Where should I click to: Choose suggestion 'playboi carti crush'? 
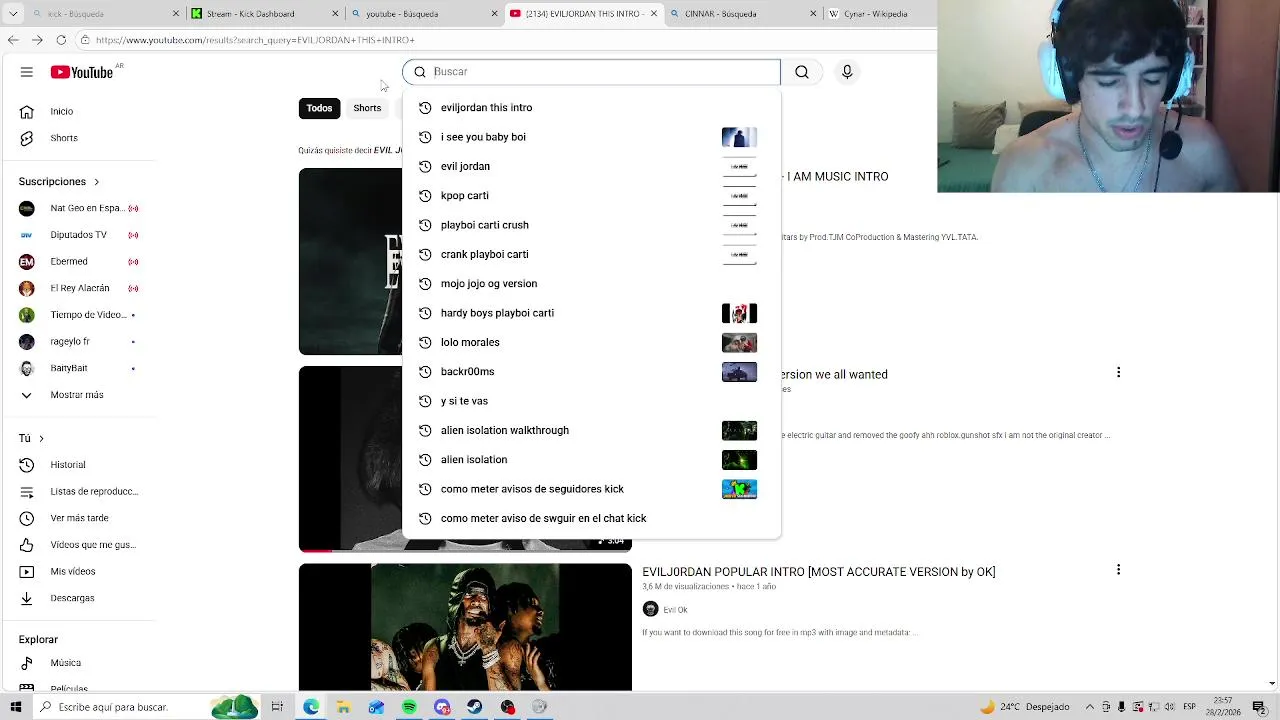click(591, 225)
